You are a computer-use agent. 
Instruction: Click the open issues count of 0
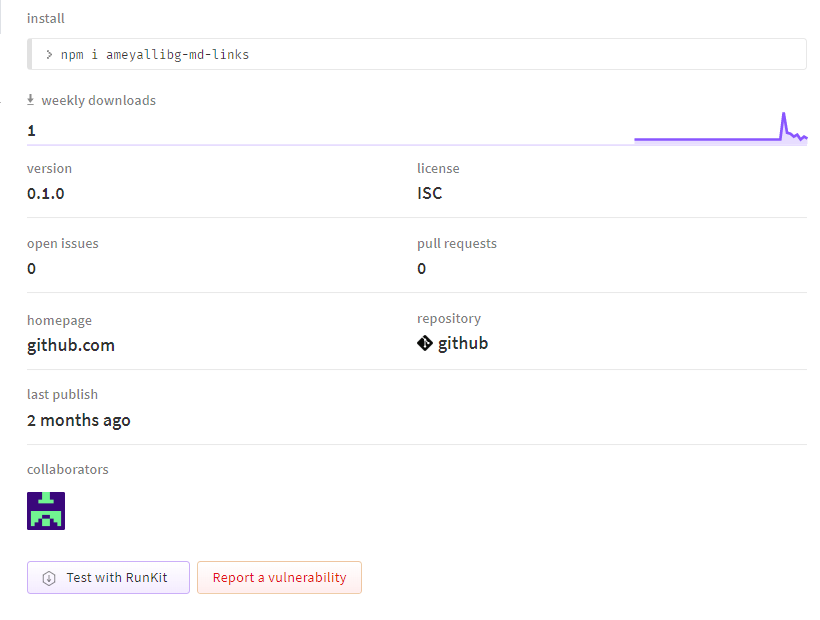32,268
